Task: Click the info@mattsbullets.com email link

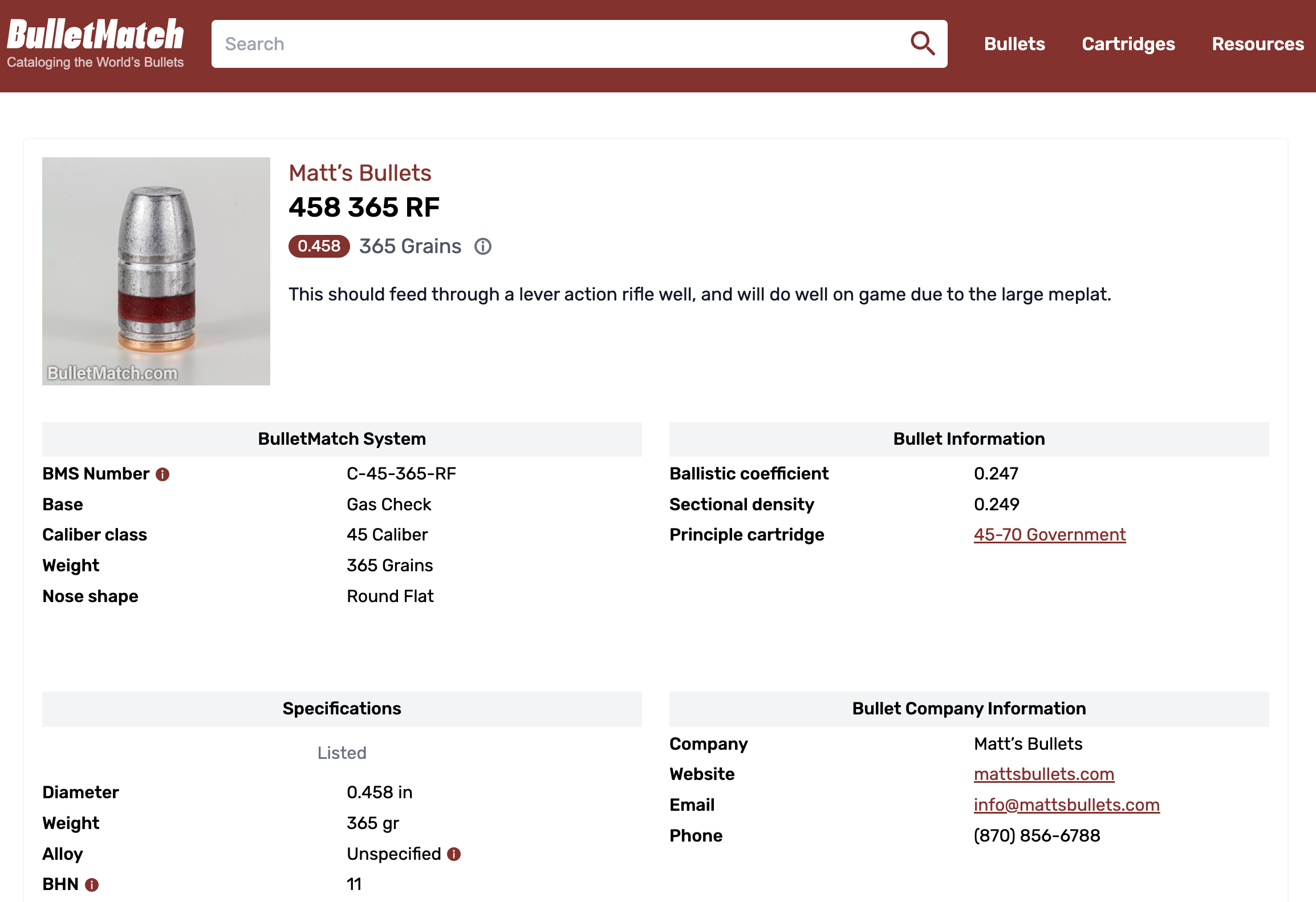Action: pyautogui.click(x=1066, y=805)
